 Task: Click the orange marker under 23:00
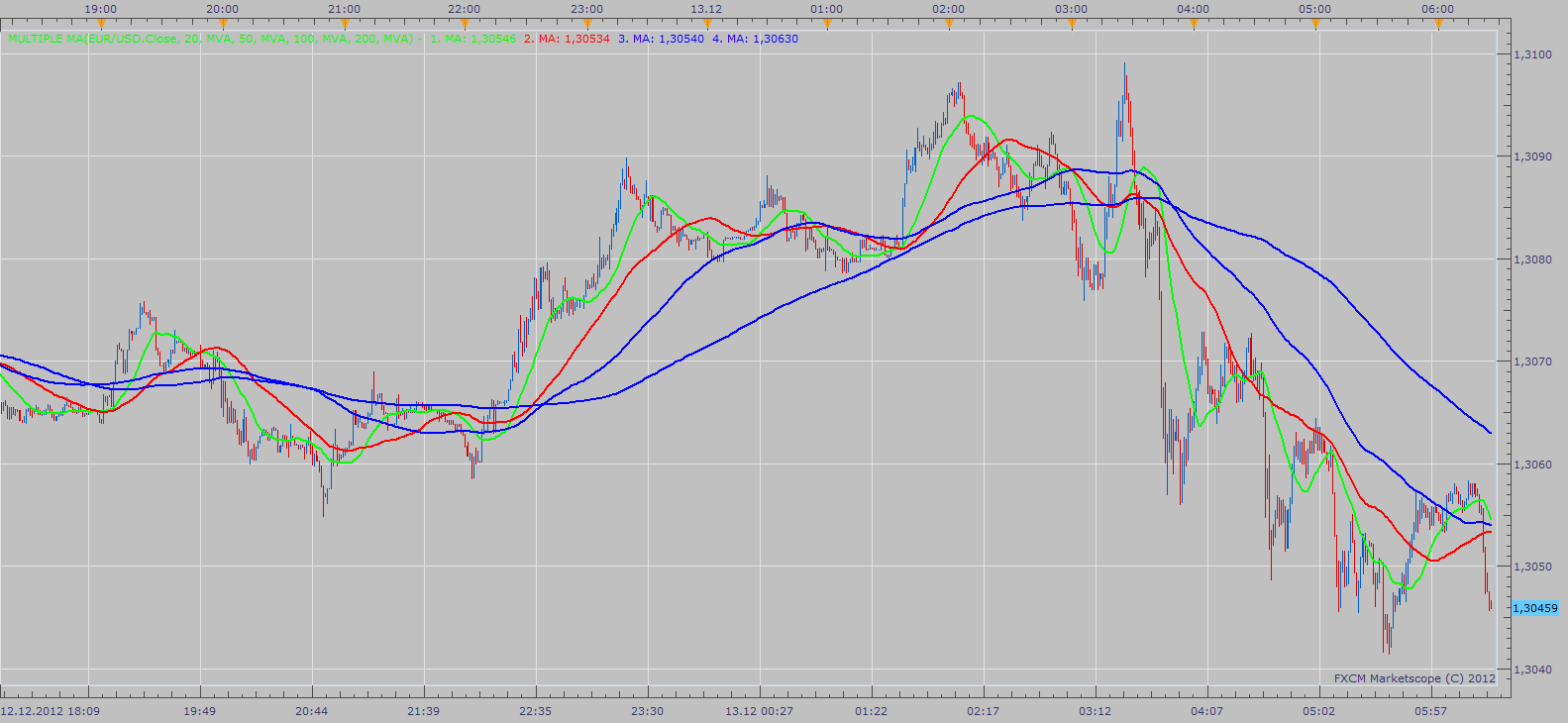click(x=587, y=24)
